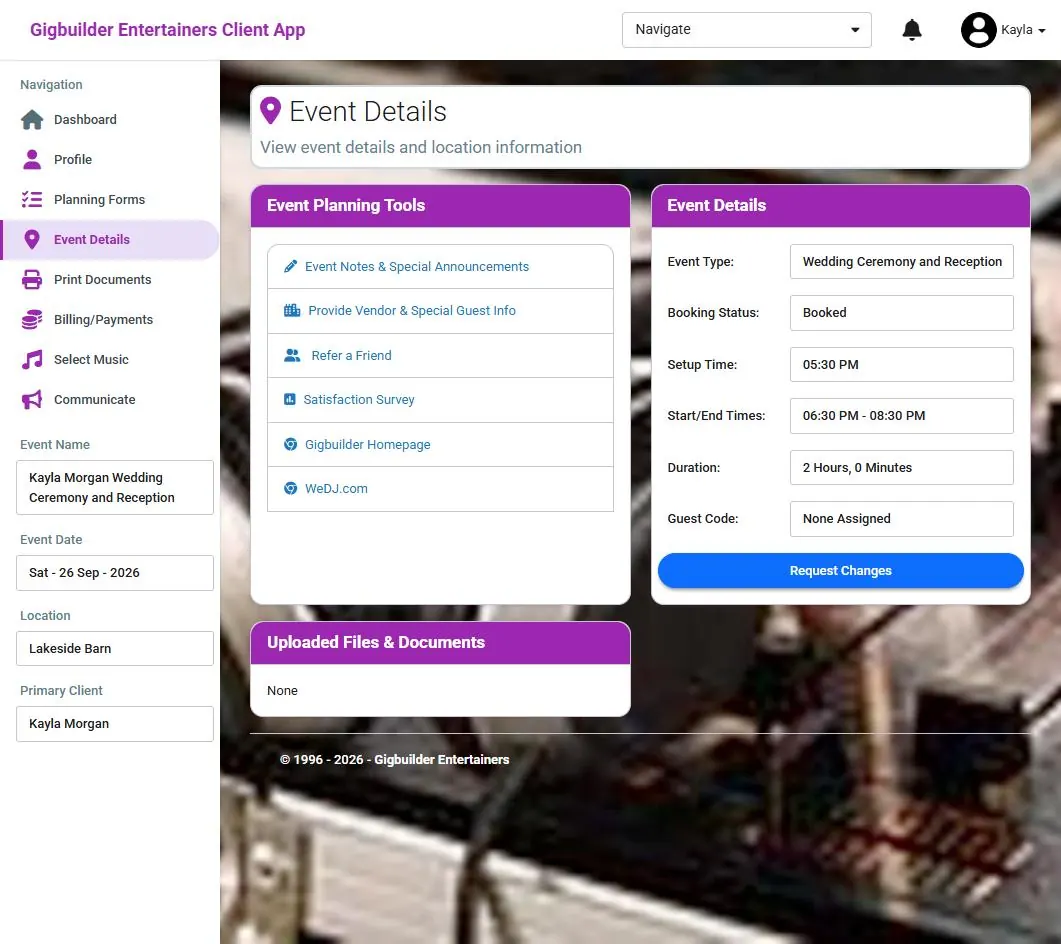1061x944 pixels.
Task: Click the Event Type field
Action: pyautogui.click(x=901, y=261)
